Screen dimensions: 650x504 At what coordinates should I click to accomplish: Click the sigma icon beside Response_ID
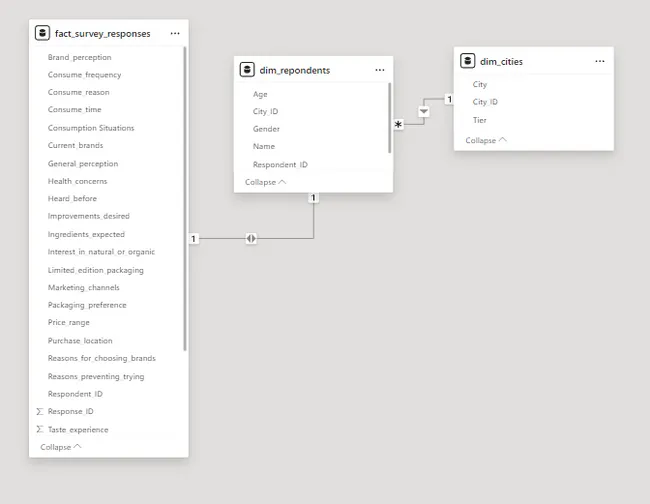coord(39,411)
